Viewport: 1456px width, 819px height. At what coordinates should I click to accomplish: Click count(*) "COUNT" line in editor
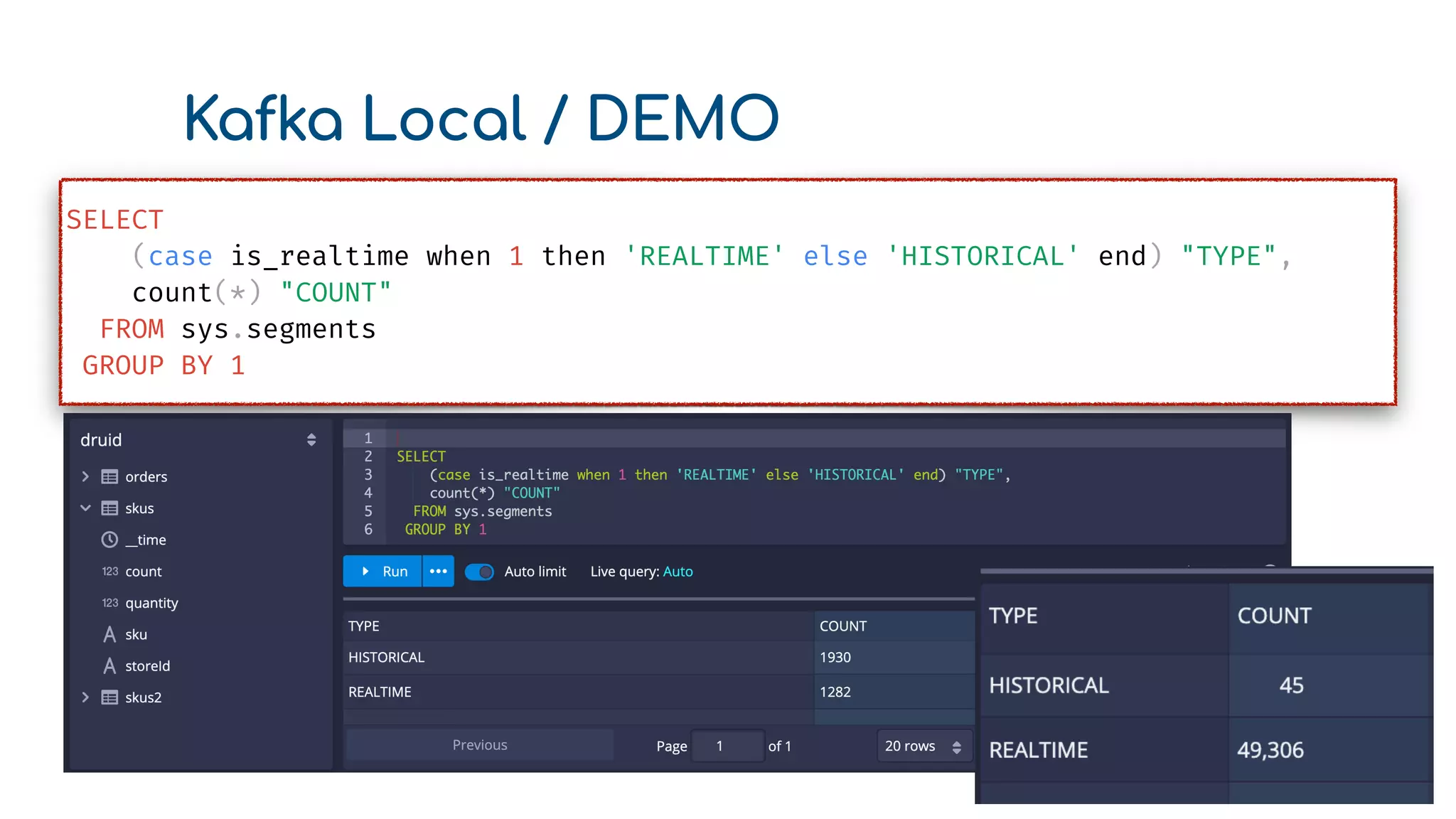(x=495, y=493)
